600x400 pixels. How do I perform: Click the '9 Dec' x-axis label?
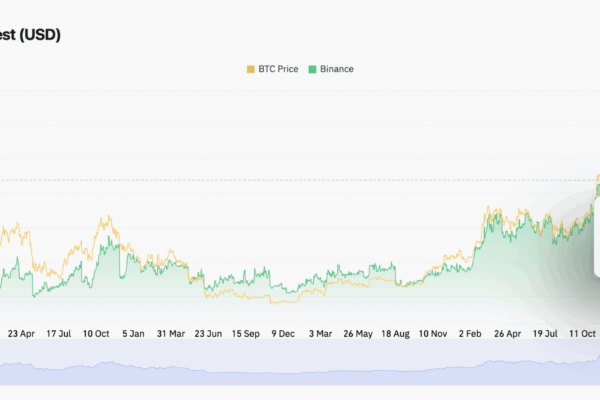[284, 332]
